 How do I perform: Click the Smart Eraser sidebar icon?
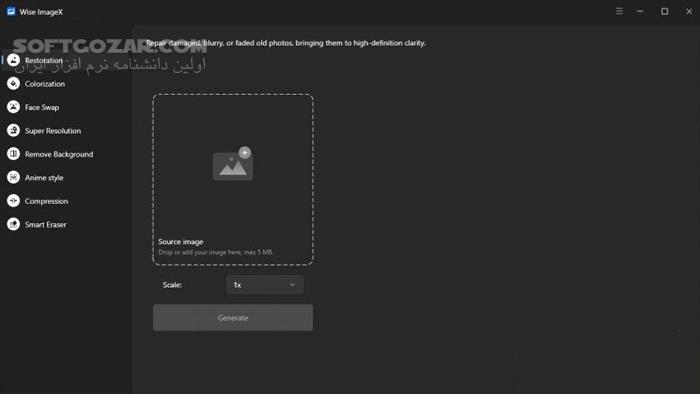(x=13, y=224)
